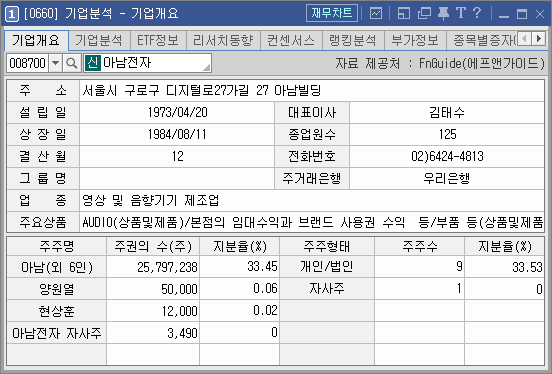Click the 대표이사 label cell
Image resolution: width=552 pixels, height=374 pixels.
[x=312, y=113]
